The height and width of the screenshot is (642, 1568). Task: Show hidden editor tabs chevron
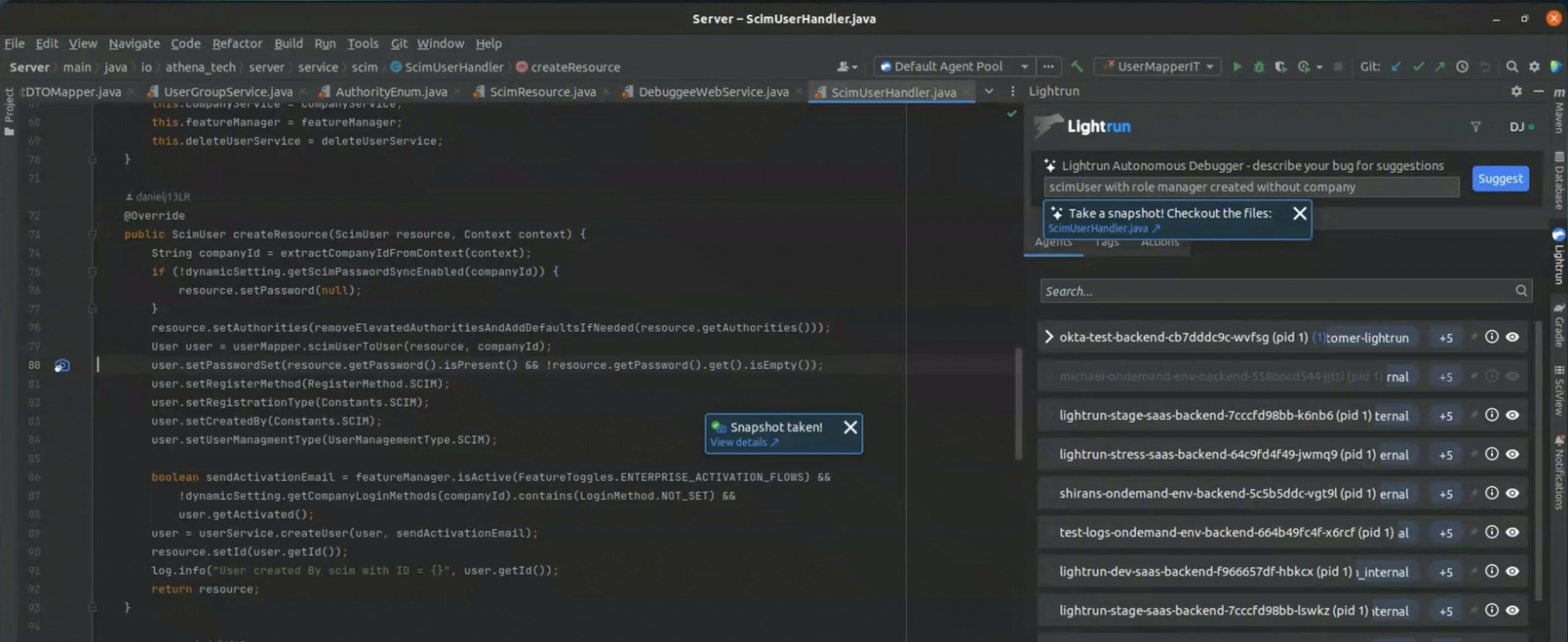pos(989,91)
